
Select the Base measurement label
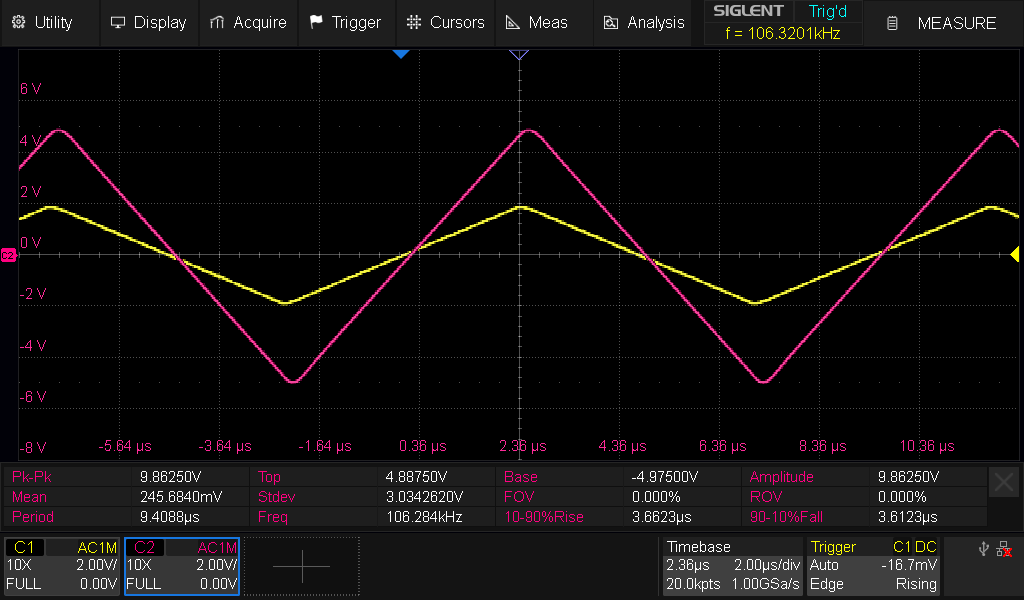[x=520, y=477]
